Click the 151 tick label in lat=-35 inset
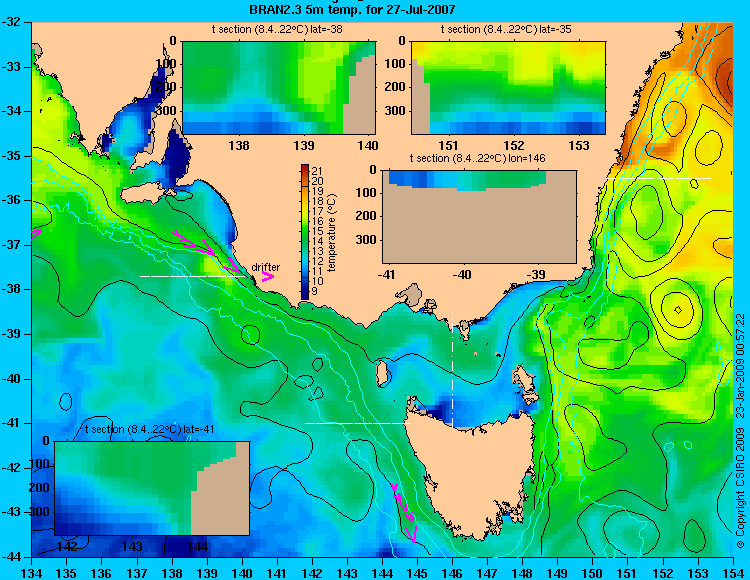The image size is (750, 580). (x=449, y=145)
